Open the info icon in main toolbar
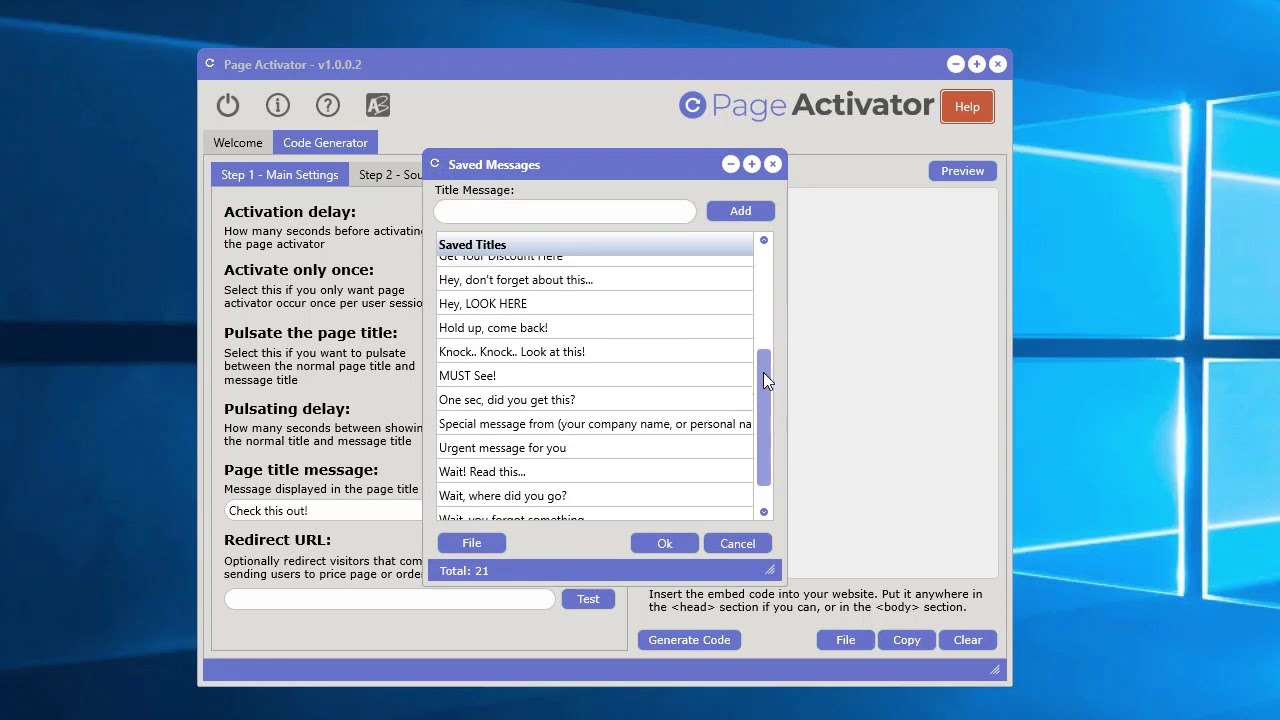Viewport: 1280px width, 720px height. [x=278, y=105]
